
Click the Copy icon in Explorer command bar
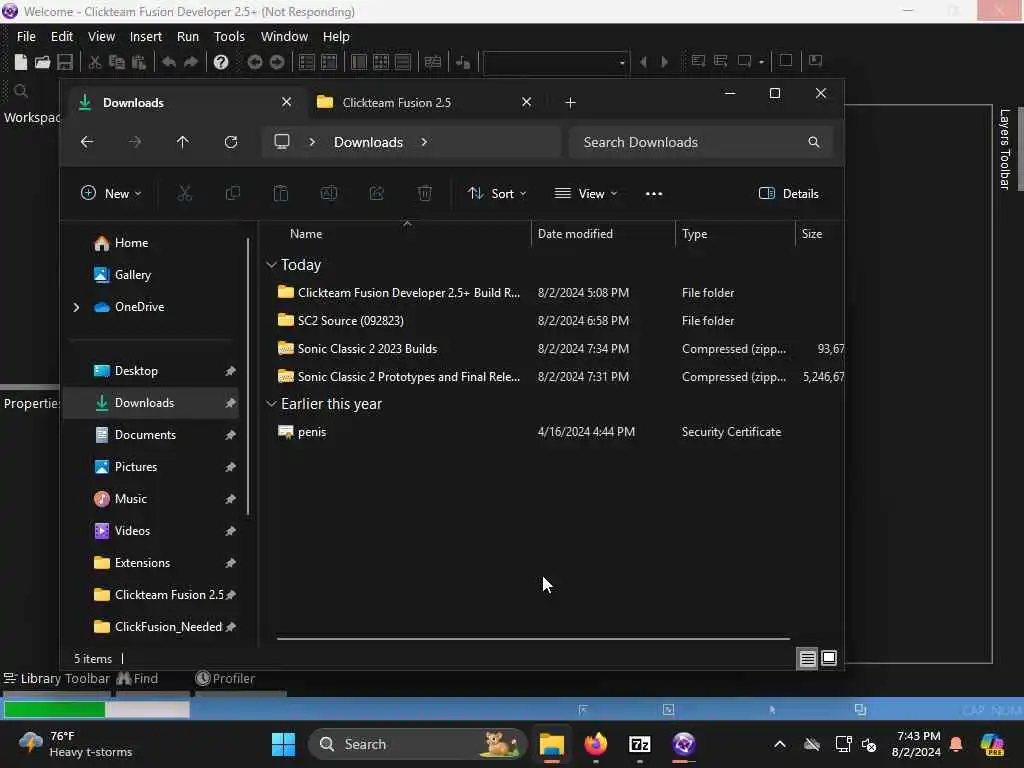[x=232, y=193]
